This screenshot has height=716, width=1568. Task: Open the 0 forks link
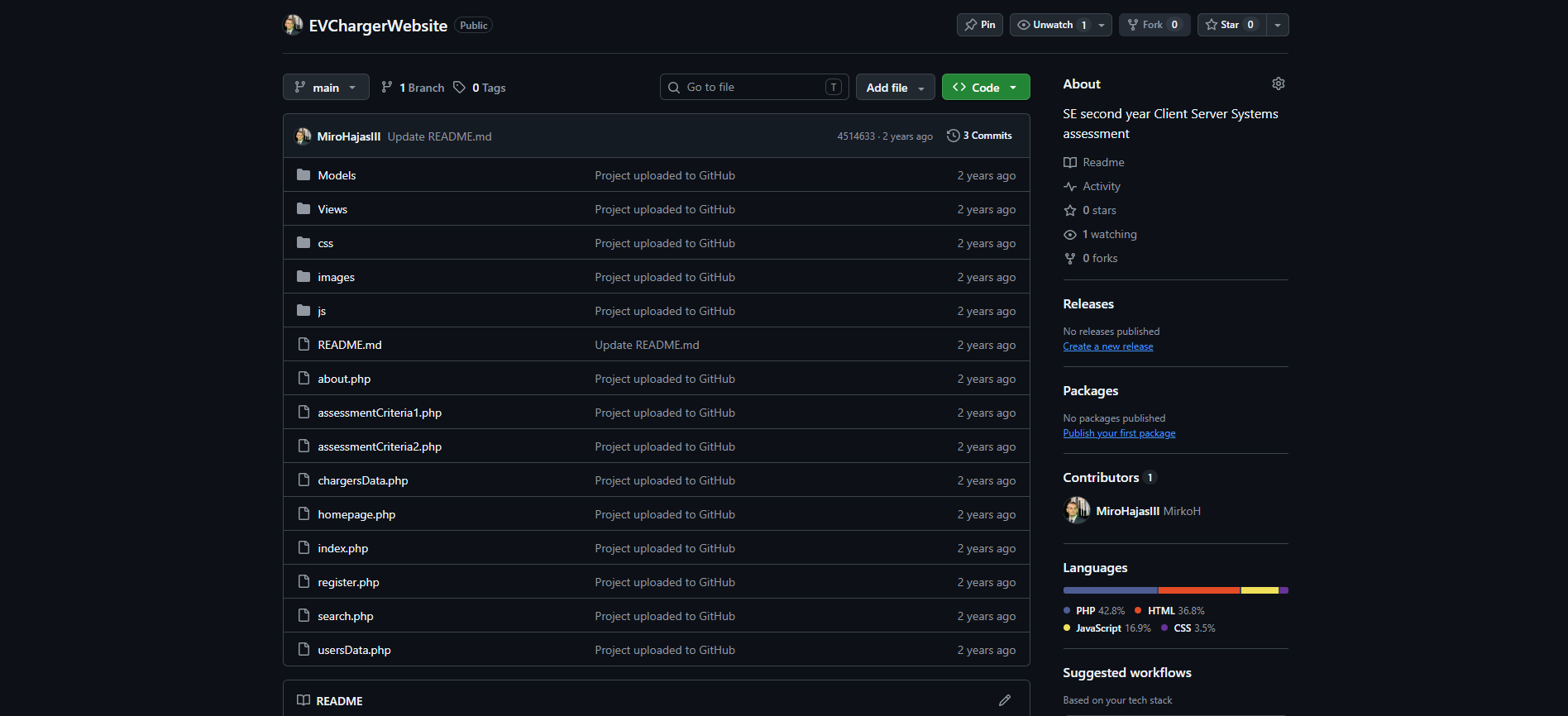tap(1091, 258)
